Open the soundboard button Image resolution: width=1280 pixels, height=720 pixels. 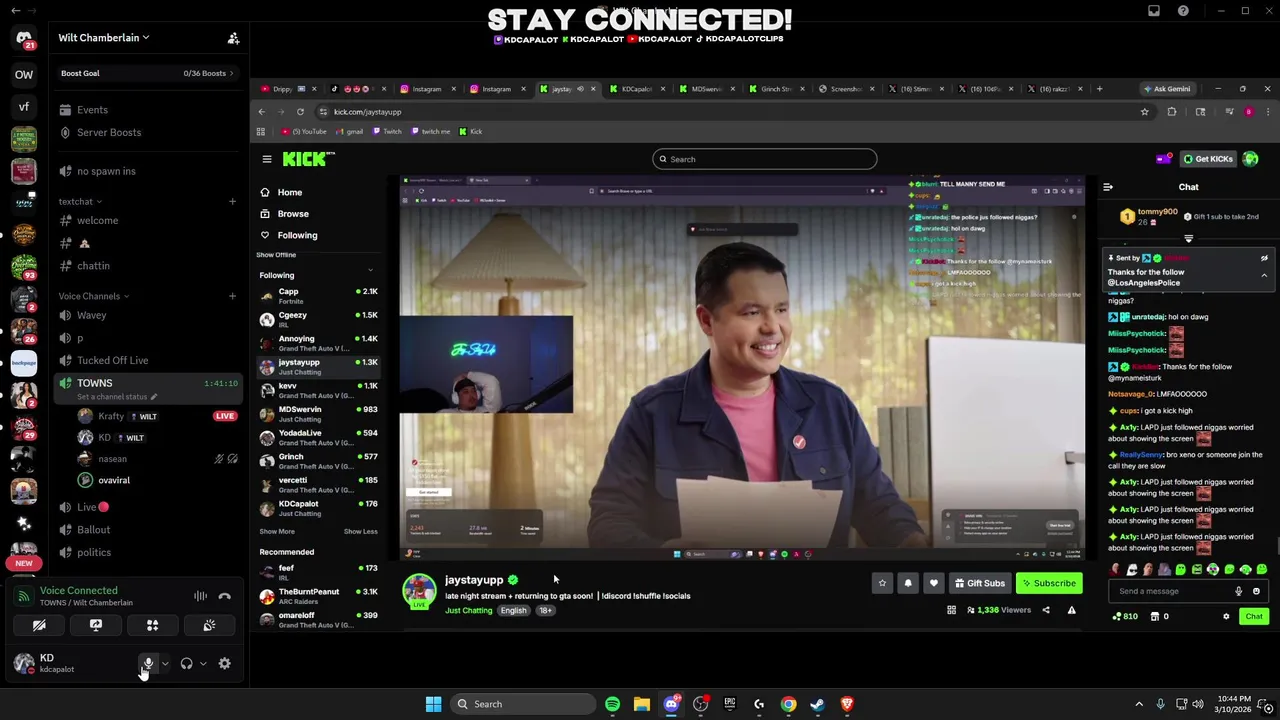[x=209, y=626]
